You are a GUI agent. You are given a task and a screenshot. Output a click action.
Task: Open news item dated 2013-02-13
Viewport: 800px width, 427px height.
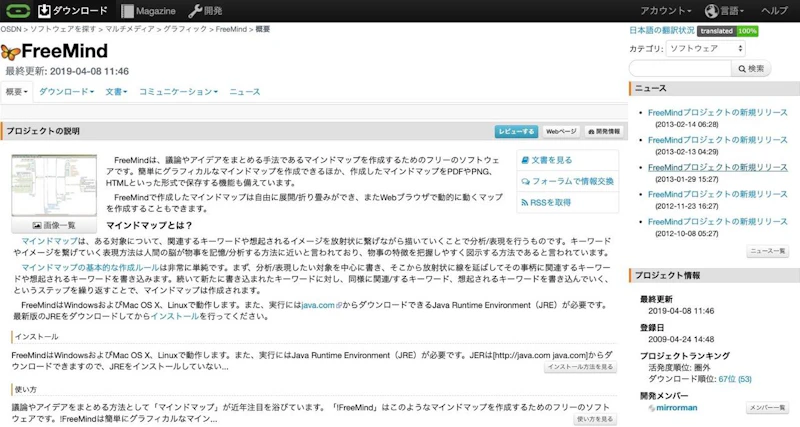pyautogui.click(x=717, y=140)
